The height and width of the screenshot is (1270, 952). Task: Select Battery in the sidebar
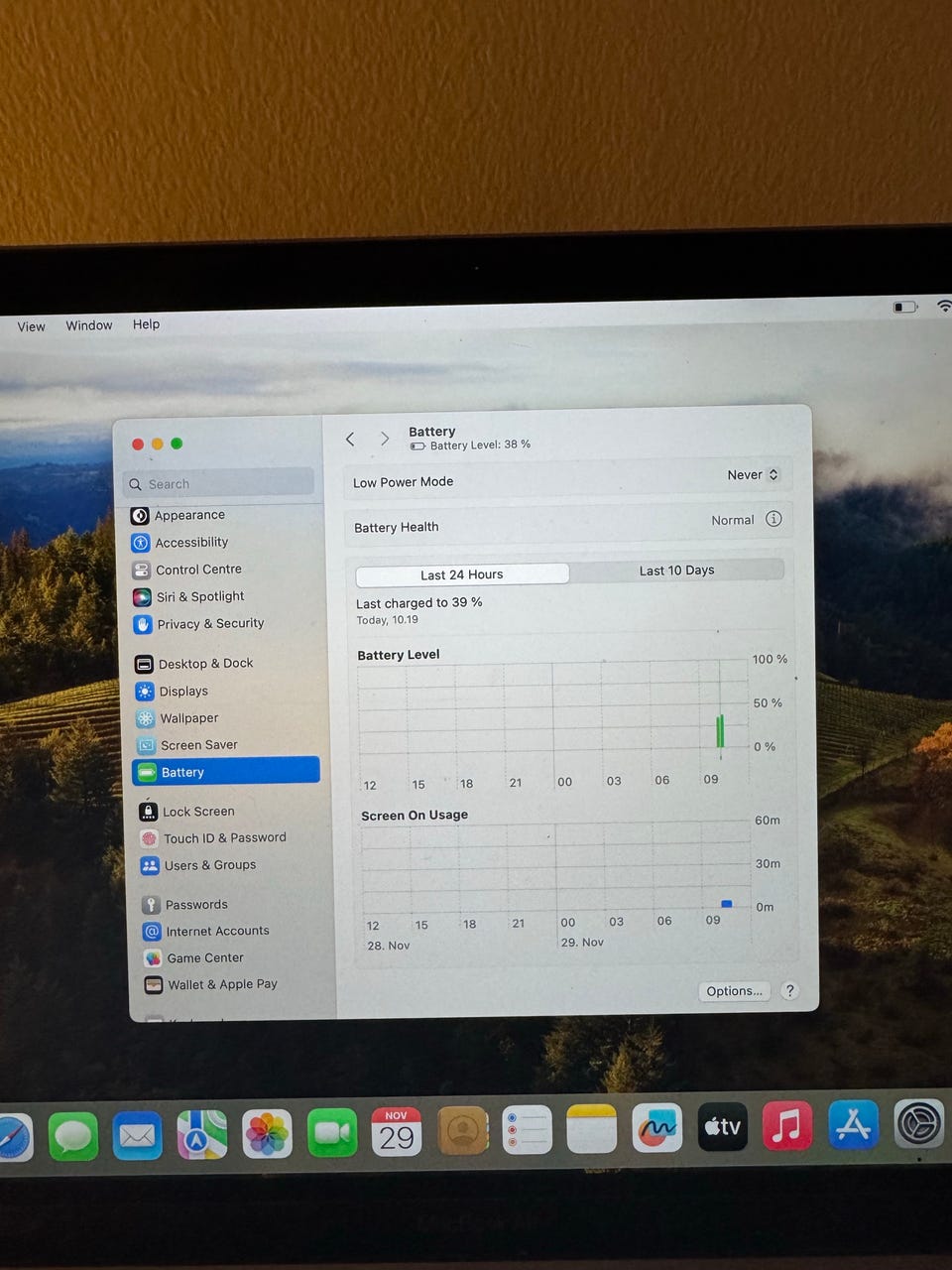tap(226, 771)
